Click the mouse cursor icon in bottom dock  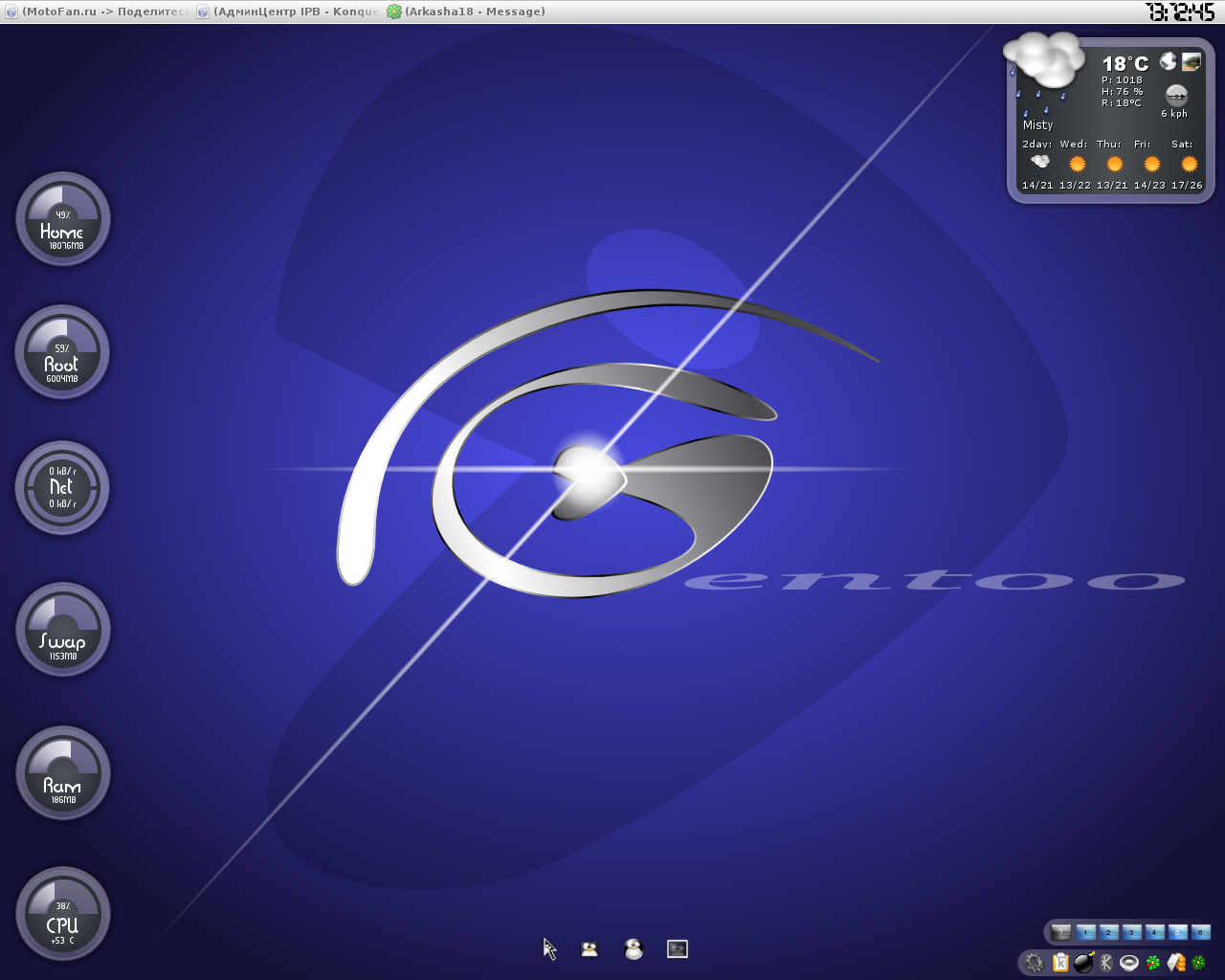(549, 948)
